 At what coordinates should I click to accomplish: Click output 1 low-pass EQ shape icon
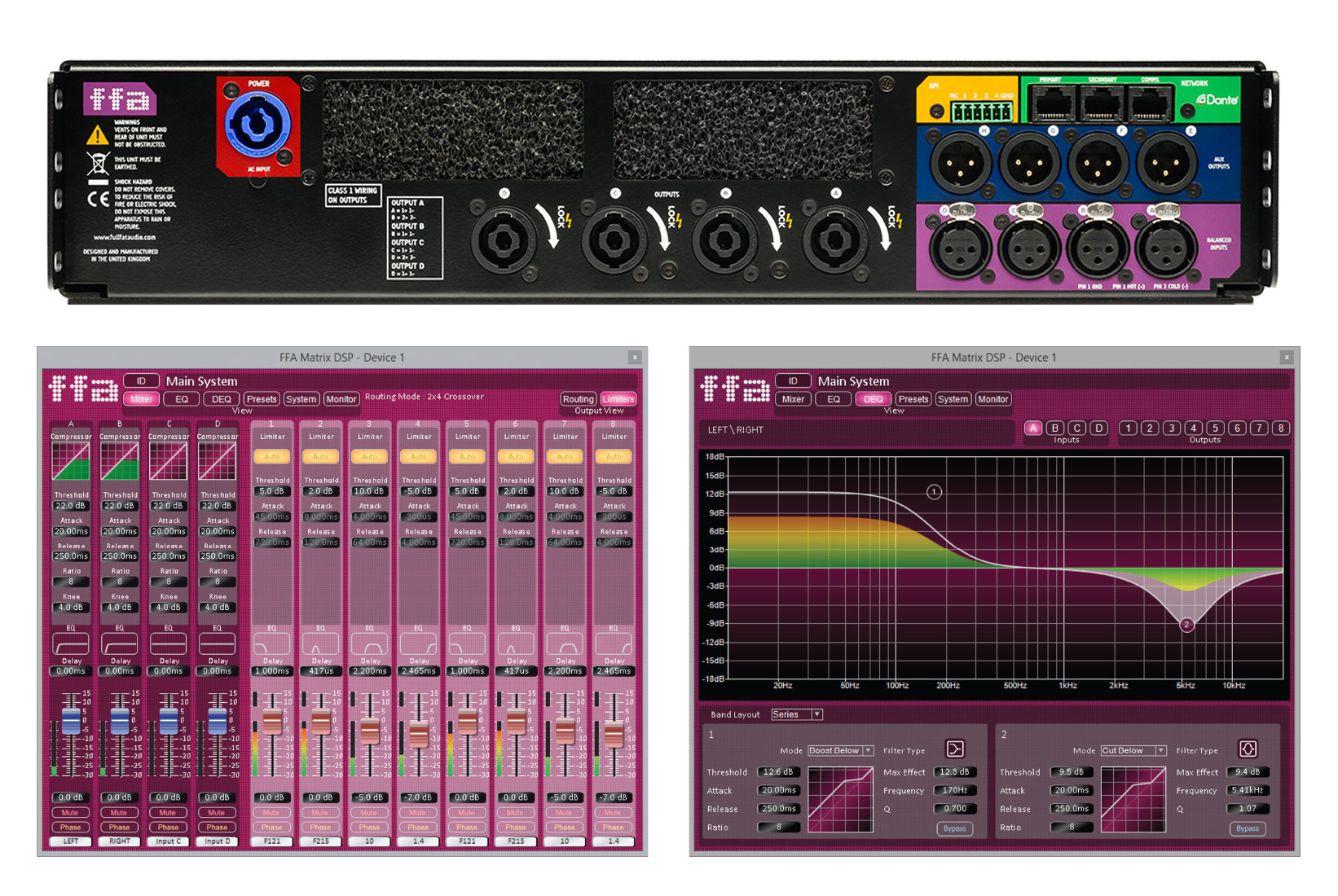click(x=271, y=643)
